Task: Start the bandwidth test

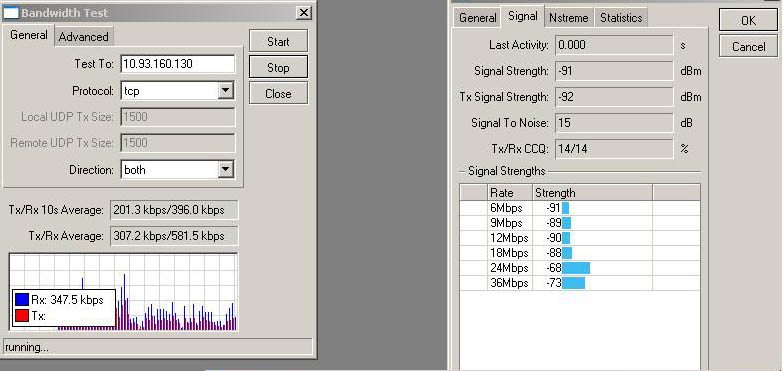Action: click(278, 41)
